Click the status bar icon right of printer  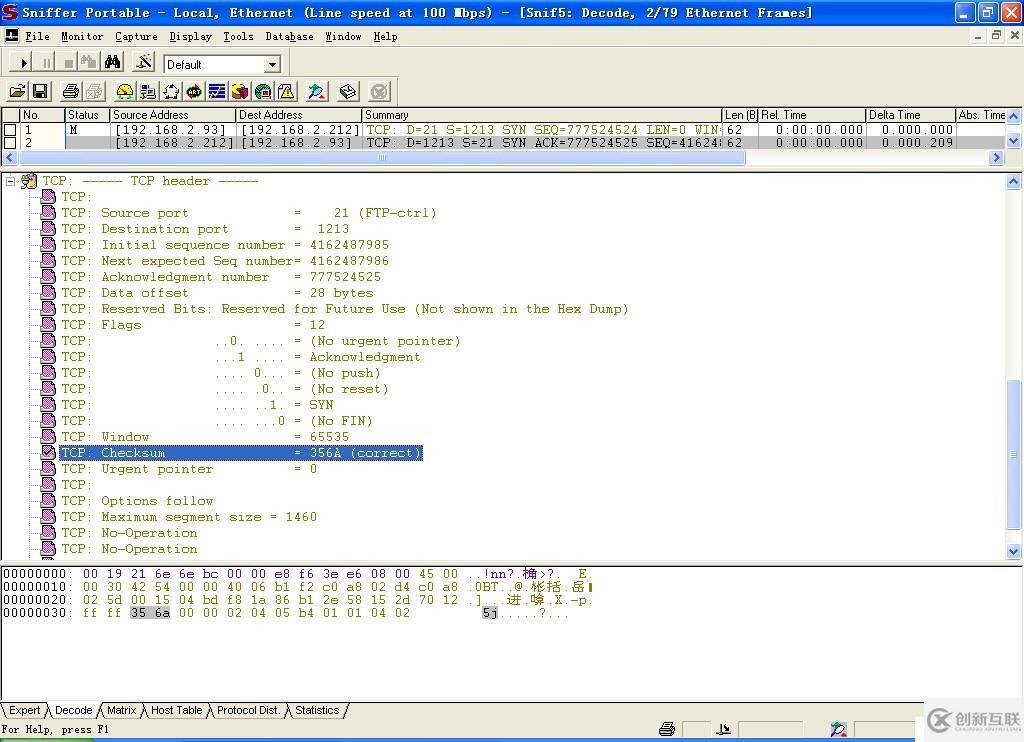click(x=724, y=729)
